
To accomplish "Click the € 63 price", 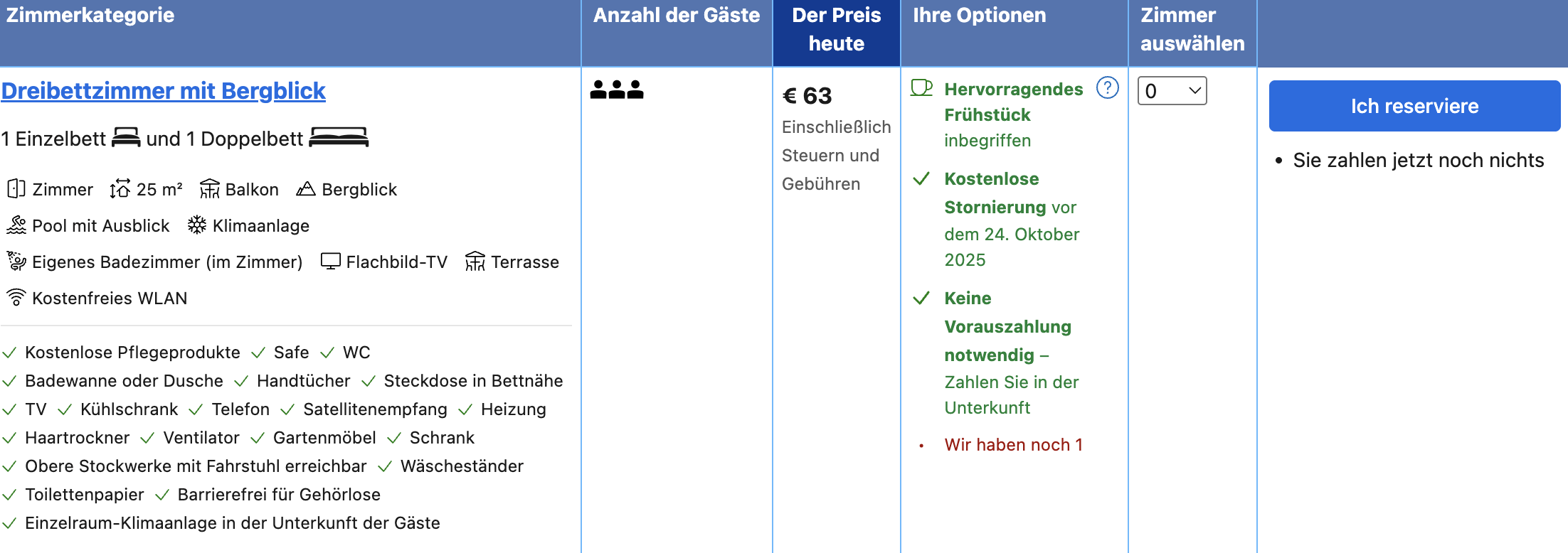I will click(807, 96).
